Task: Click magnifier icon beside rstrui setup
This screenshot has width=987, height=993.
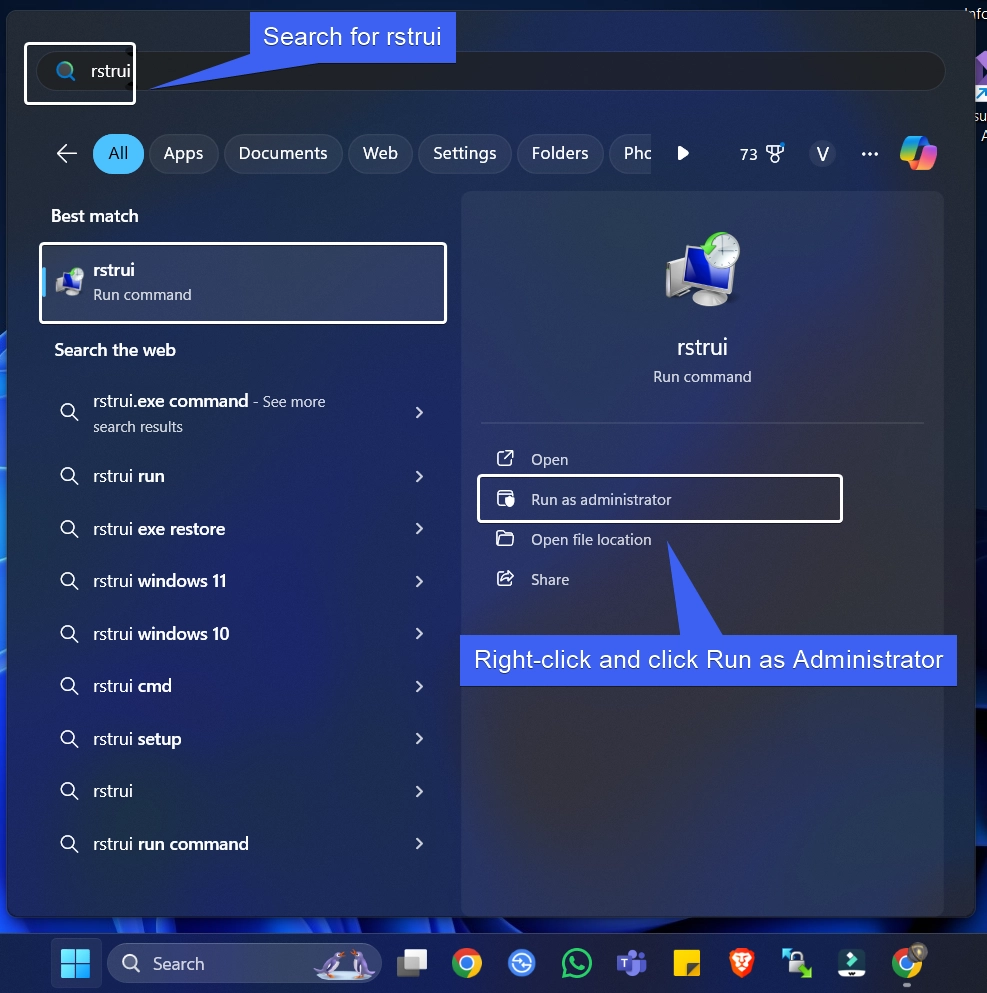Action: point(69,739)
